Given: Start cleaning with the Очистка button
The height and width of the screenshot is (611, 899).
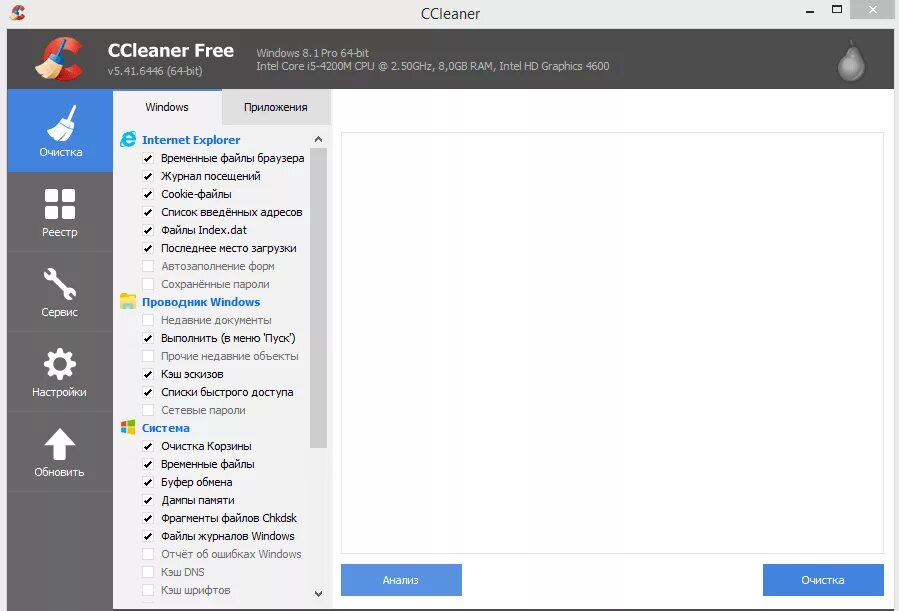Looking at the screenshot, I should coord(823,579).
